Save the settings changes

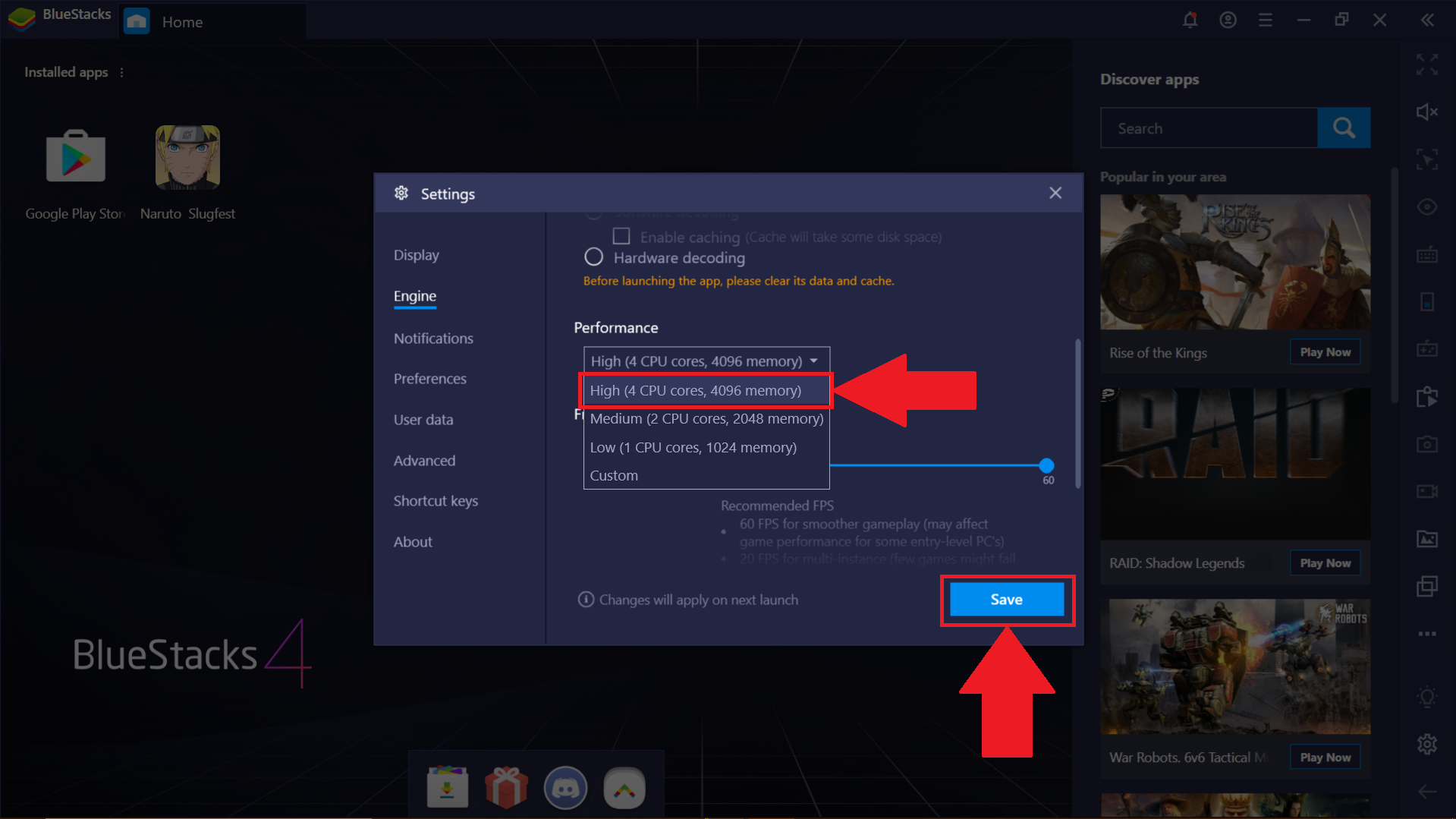(x=1007, y=600)
